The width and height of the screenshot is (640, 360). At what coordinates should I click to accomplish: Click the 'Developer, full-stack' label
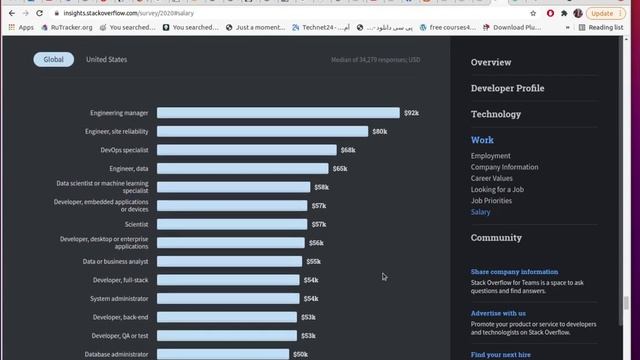(120, 280)
